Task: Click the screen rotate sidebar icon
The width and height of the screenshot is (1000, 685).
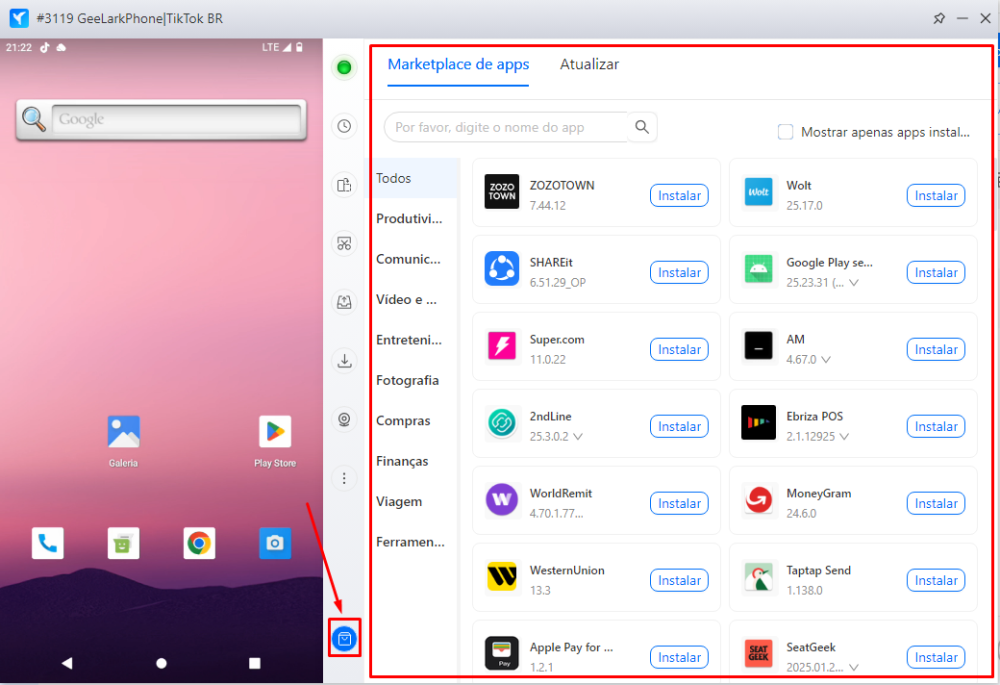Action: (x=344, y=185)
